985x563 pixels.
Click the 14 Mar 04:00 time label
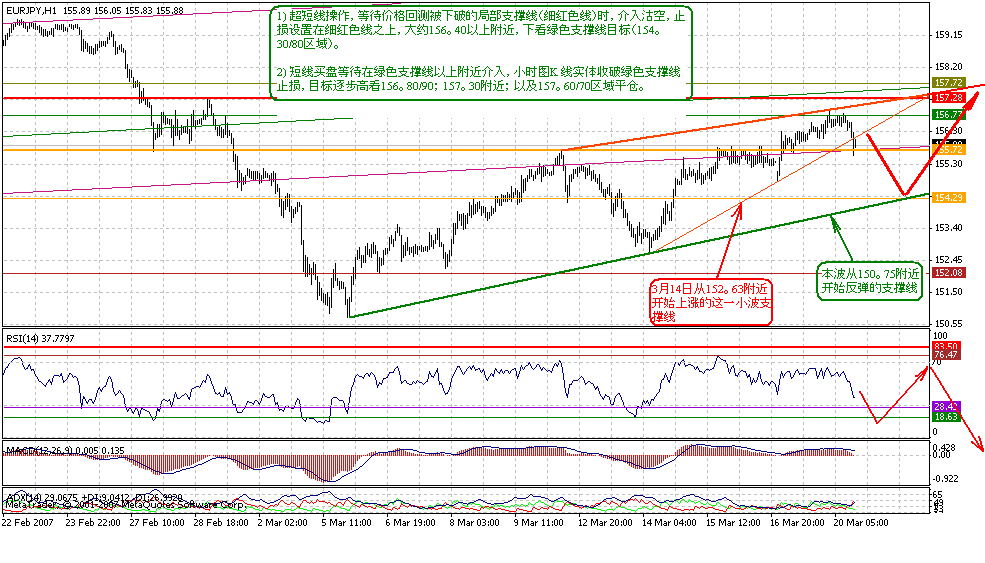pyautogui.click(x=669, y=523)
